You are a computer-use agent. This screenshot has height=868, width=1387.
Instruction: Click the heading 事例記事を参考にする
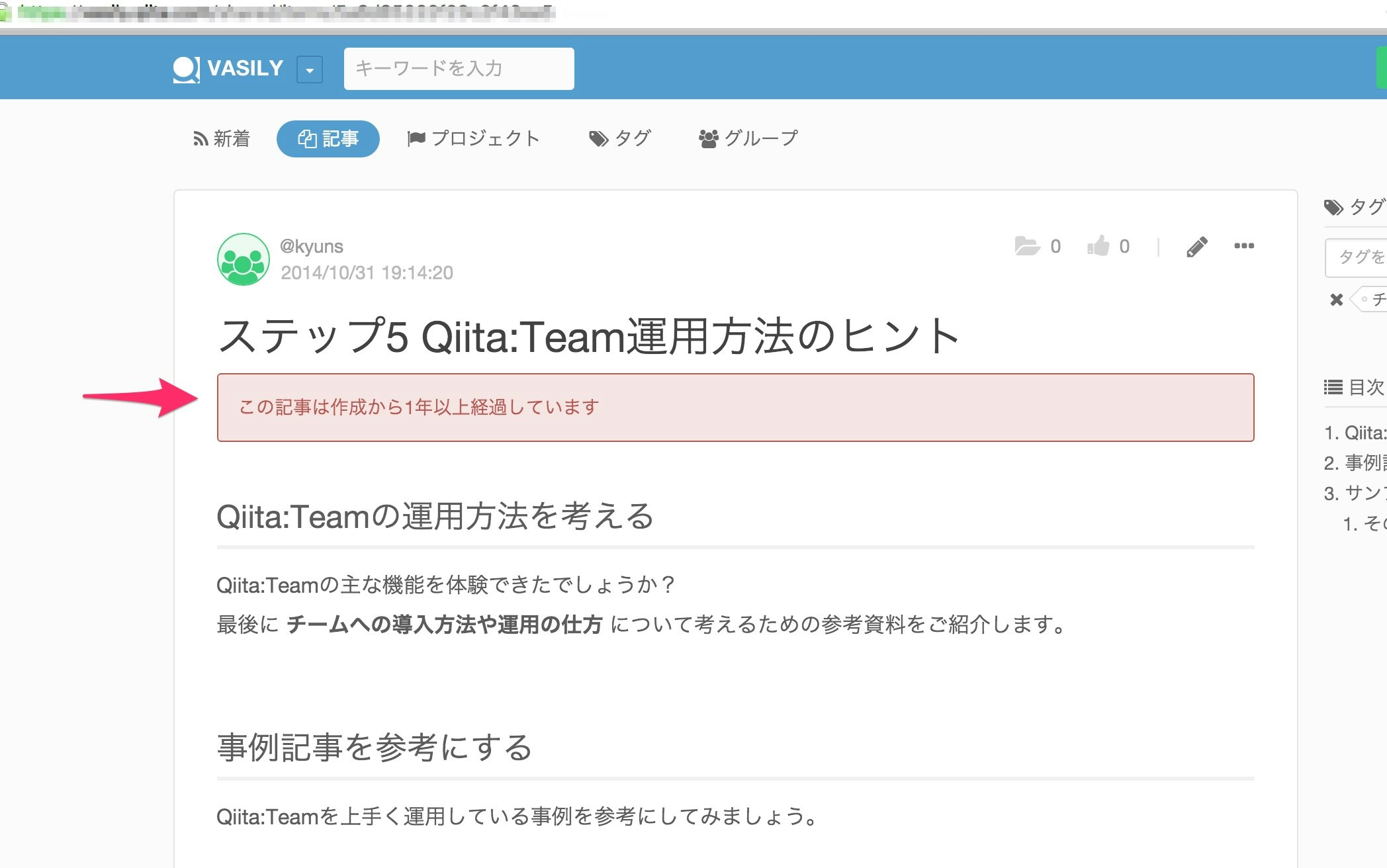click(375, 748)
